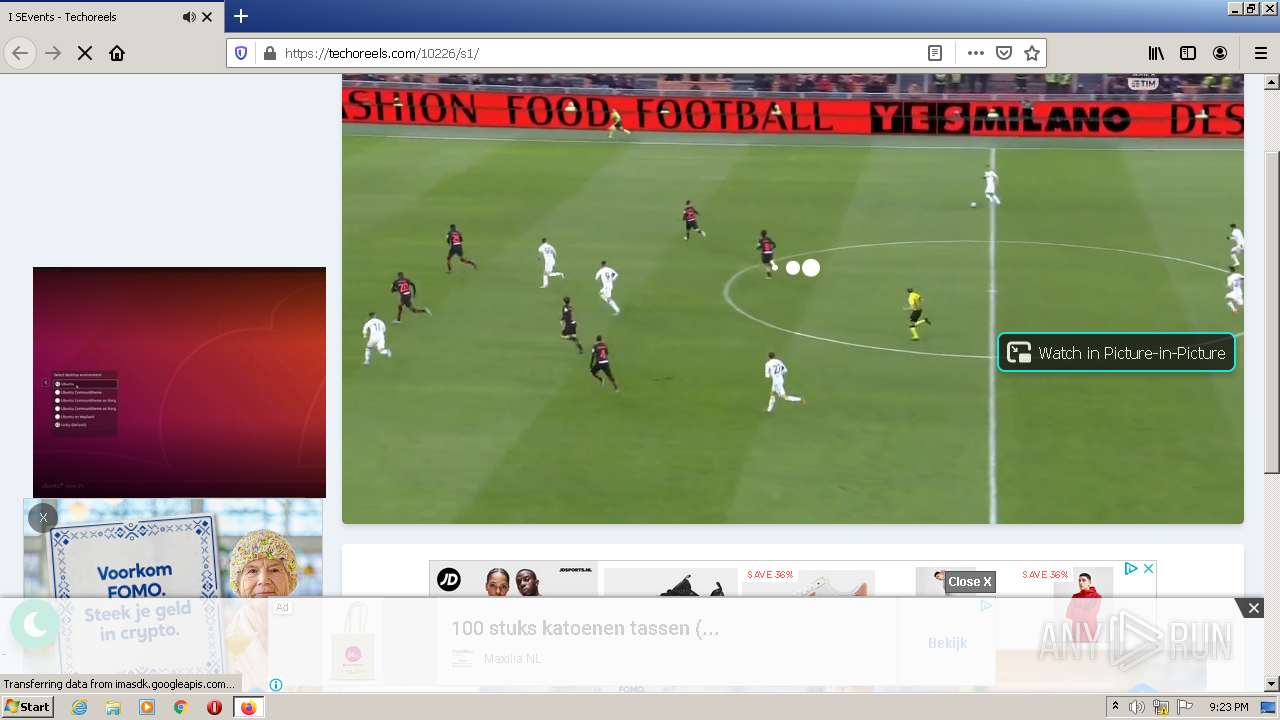Viewport: 1280px width, 720px height.
Task: Close the SEvents - Techoreels tab
Action: pos(207,17)
